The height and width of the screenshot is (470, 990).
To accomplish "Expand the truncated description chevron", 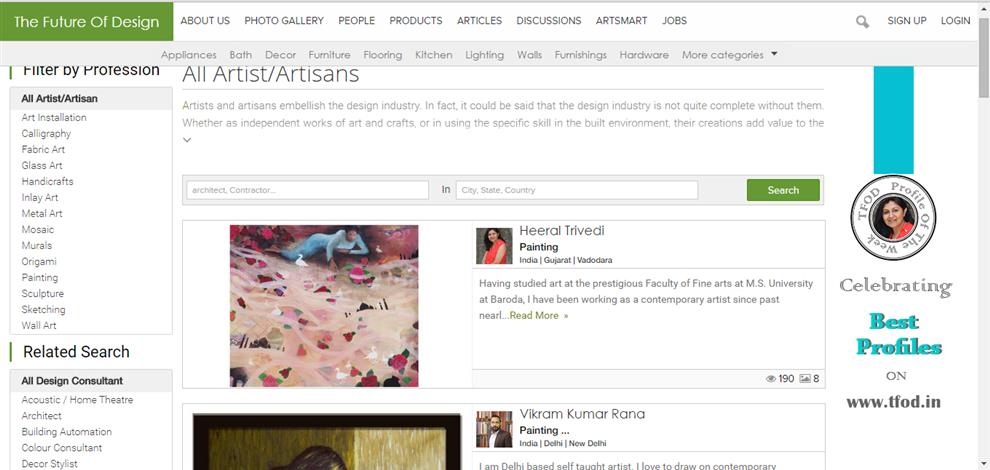I will (187, 140).
